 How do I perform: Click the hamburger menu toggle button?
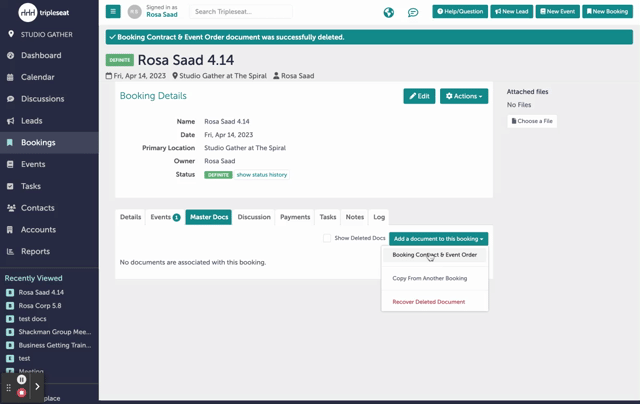[x=113, y=12]
